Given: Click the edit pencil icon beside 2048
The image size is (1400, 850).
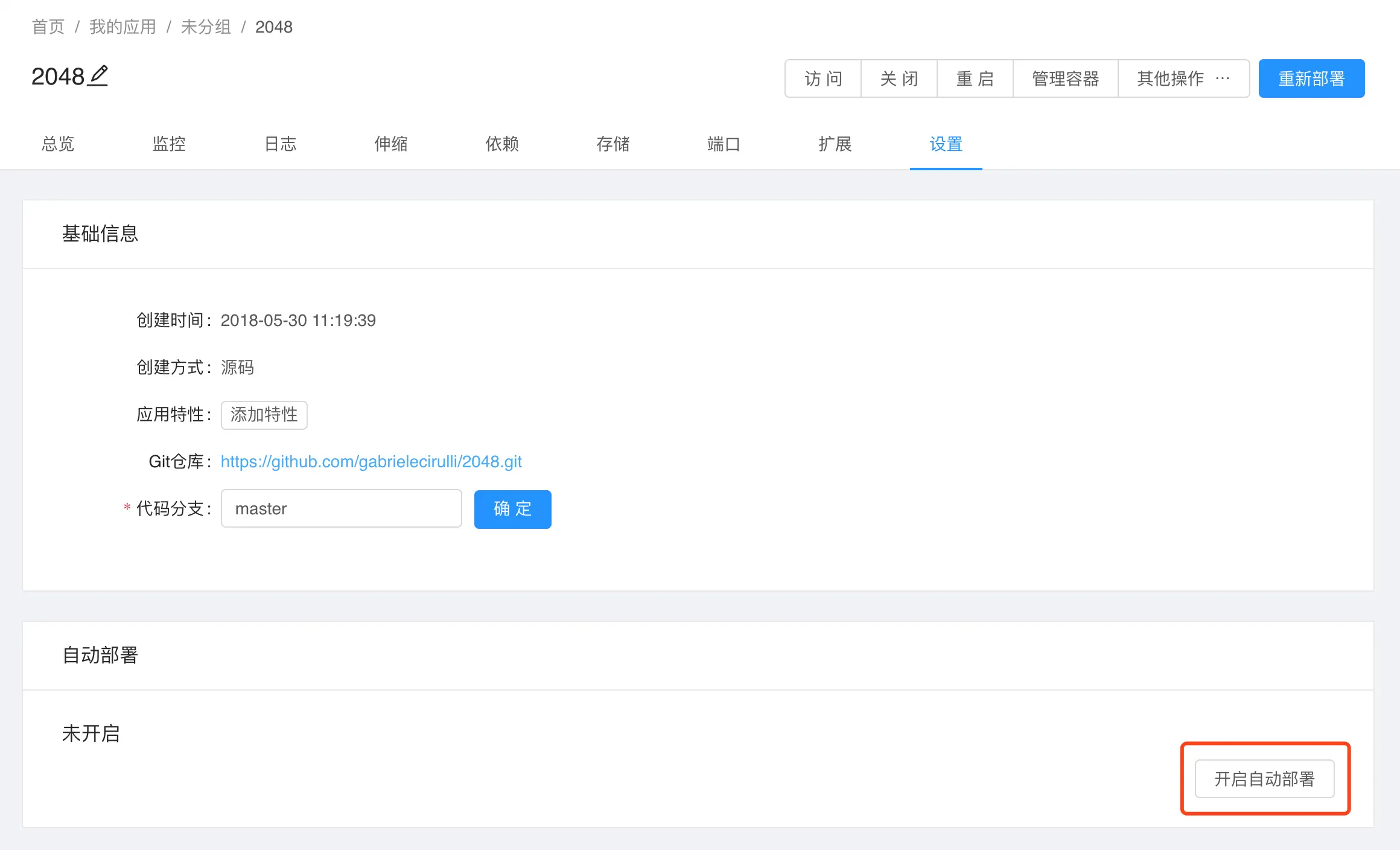Looking at the screenshot, I should pos(98,76).
